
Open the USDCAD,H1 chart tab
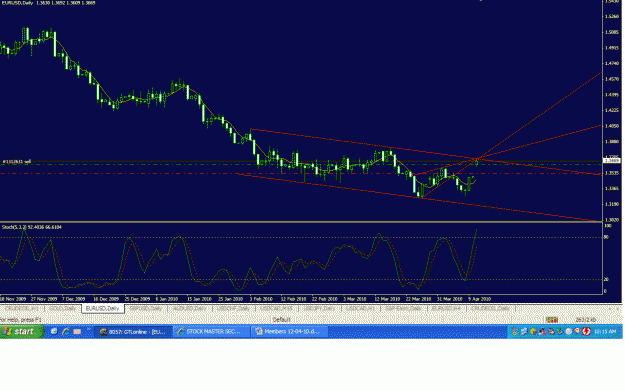pos(361,308)
